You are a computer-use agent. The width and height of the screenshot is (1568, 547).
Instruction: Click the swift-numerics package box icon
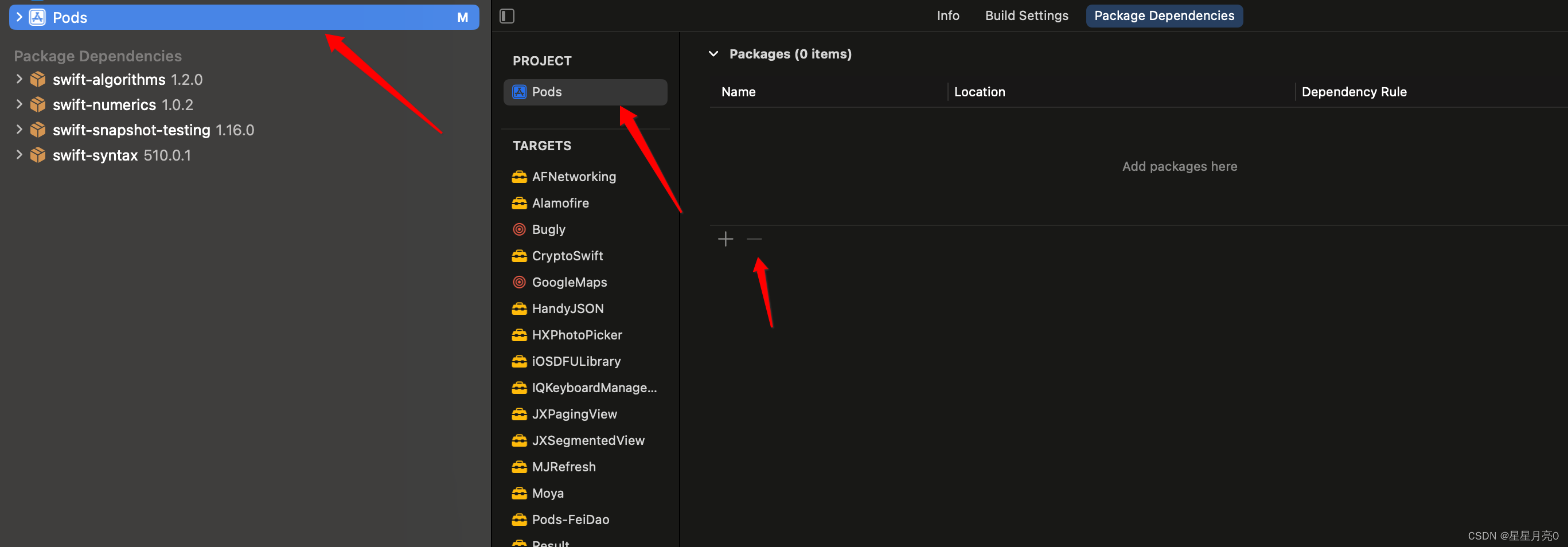(x=38, y=105)
